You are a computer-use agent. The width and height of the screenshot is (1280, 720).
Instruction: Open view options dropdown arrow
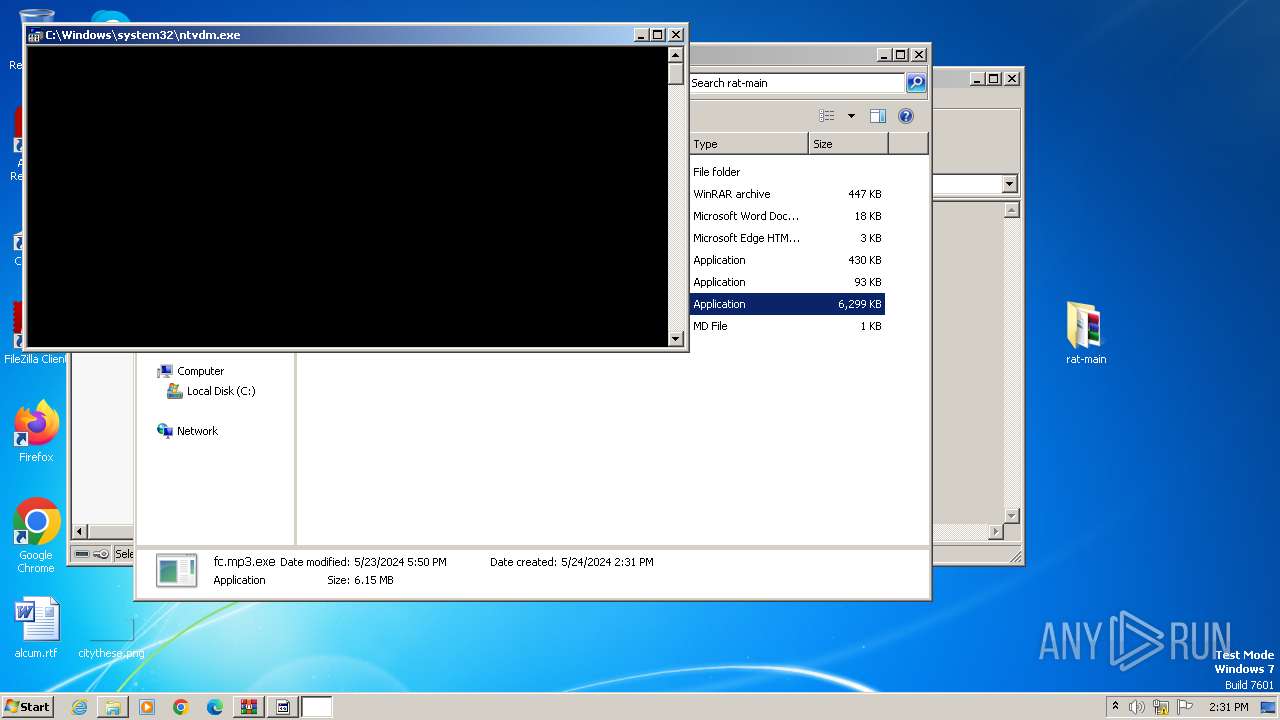click(x=851, y=116)
